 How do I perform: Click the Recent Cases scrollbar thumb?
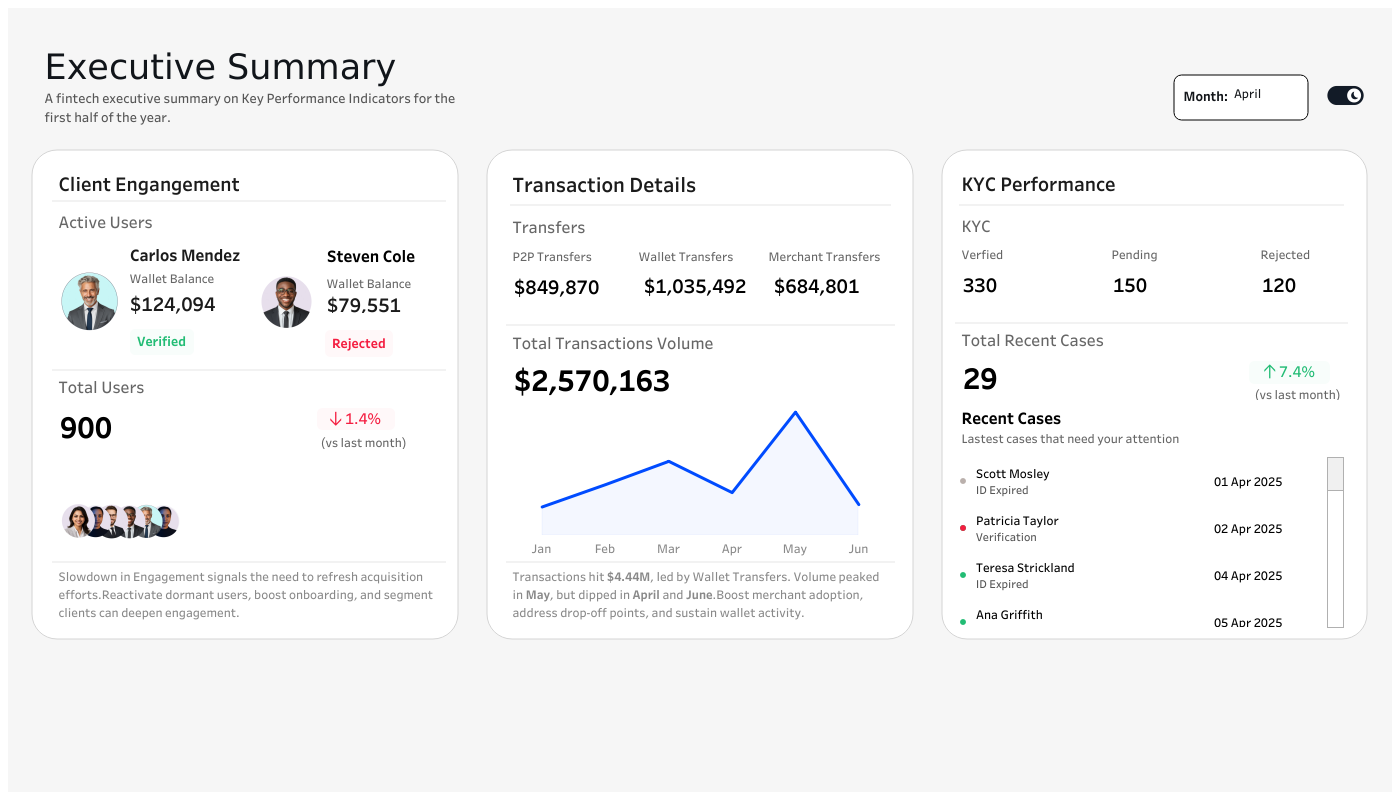pos(1334,474)
